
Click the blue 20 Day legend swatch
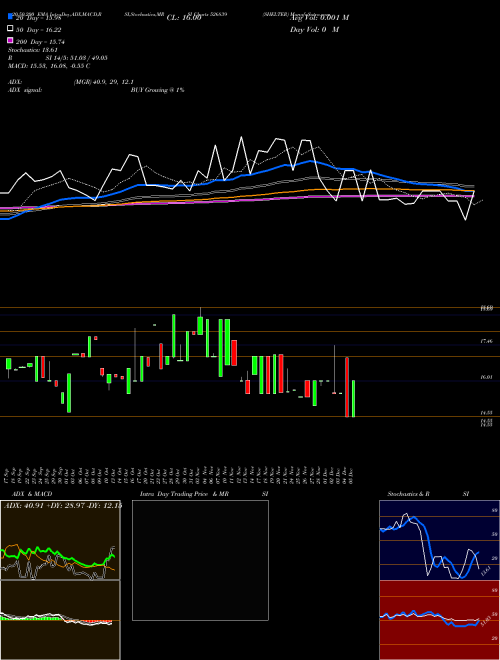coord(10,16)
